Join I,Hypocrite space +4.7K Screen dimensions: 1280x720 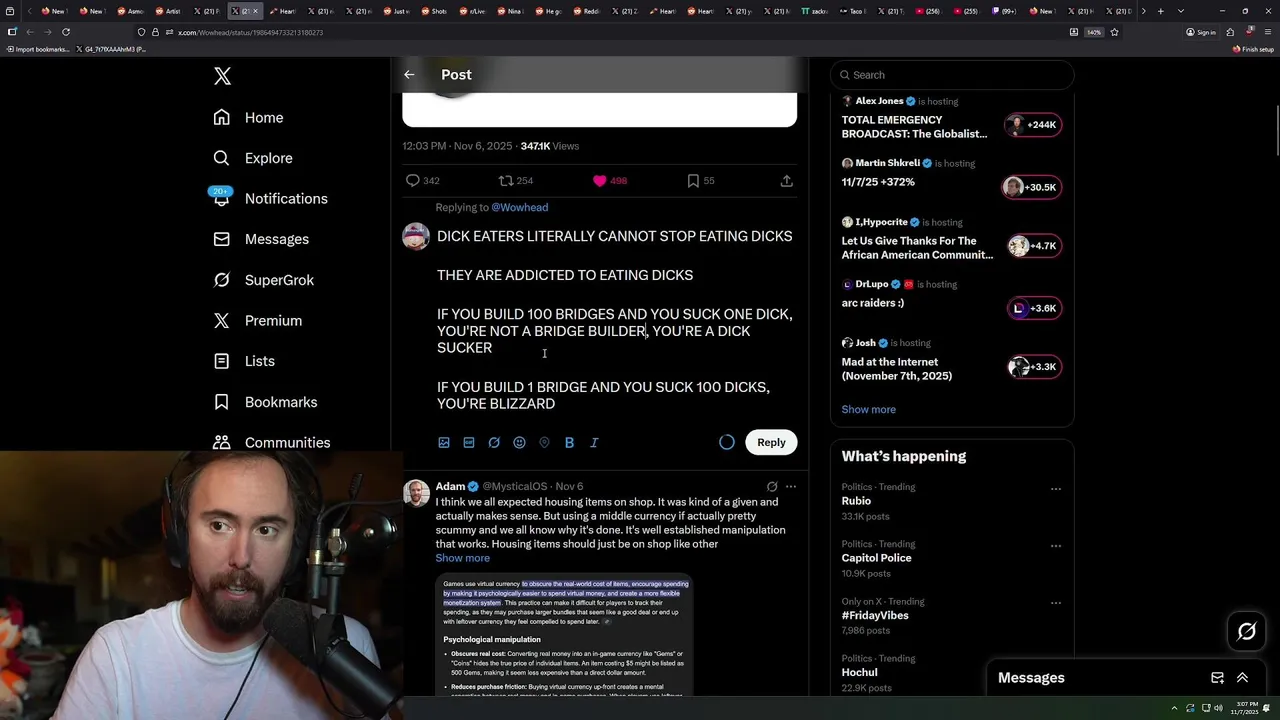1034,246
